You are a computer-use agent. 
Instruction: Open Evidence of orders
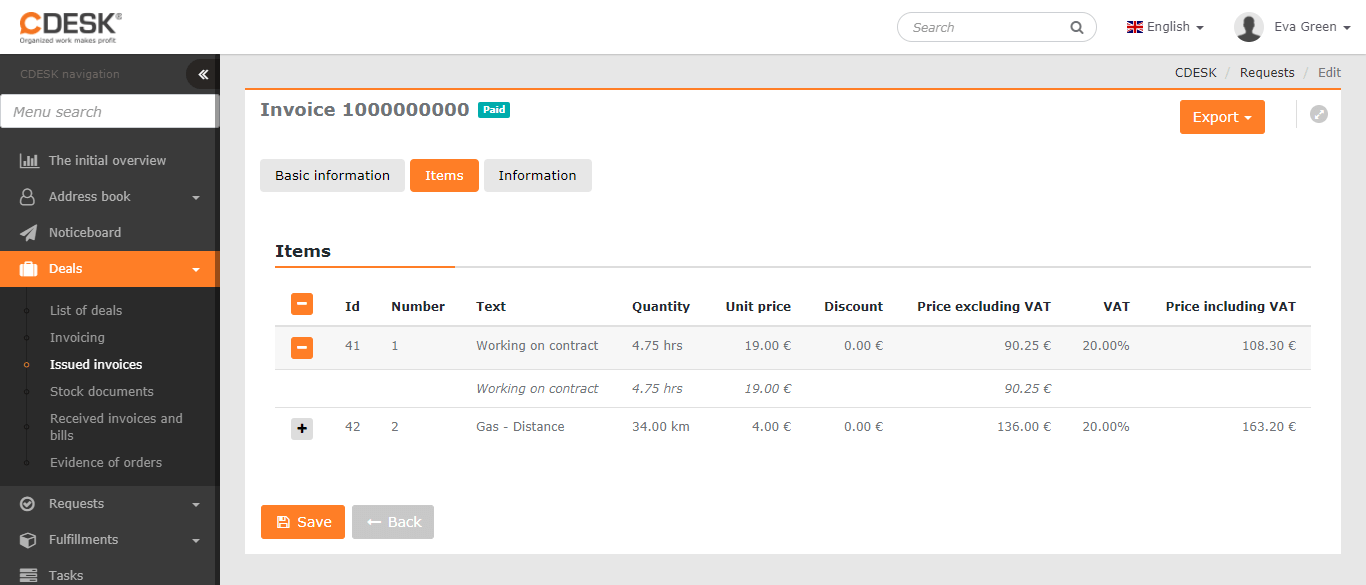click(106, 462)
